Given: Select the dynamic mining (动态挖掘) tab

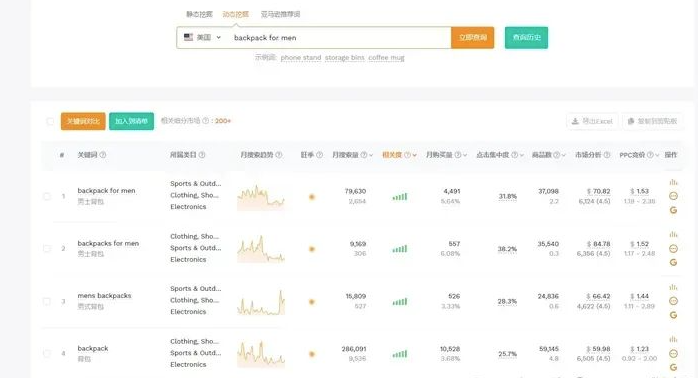Looking at the screenshot, I should point(235,14).
